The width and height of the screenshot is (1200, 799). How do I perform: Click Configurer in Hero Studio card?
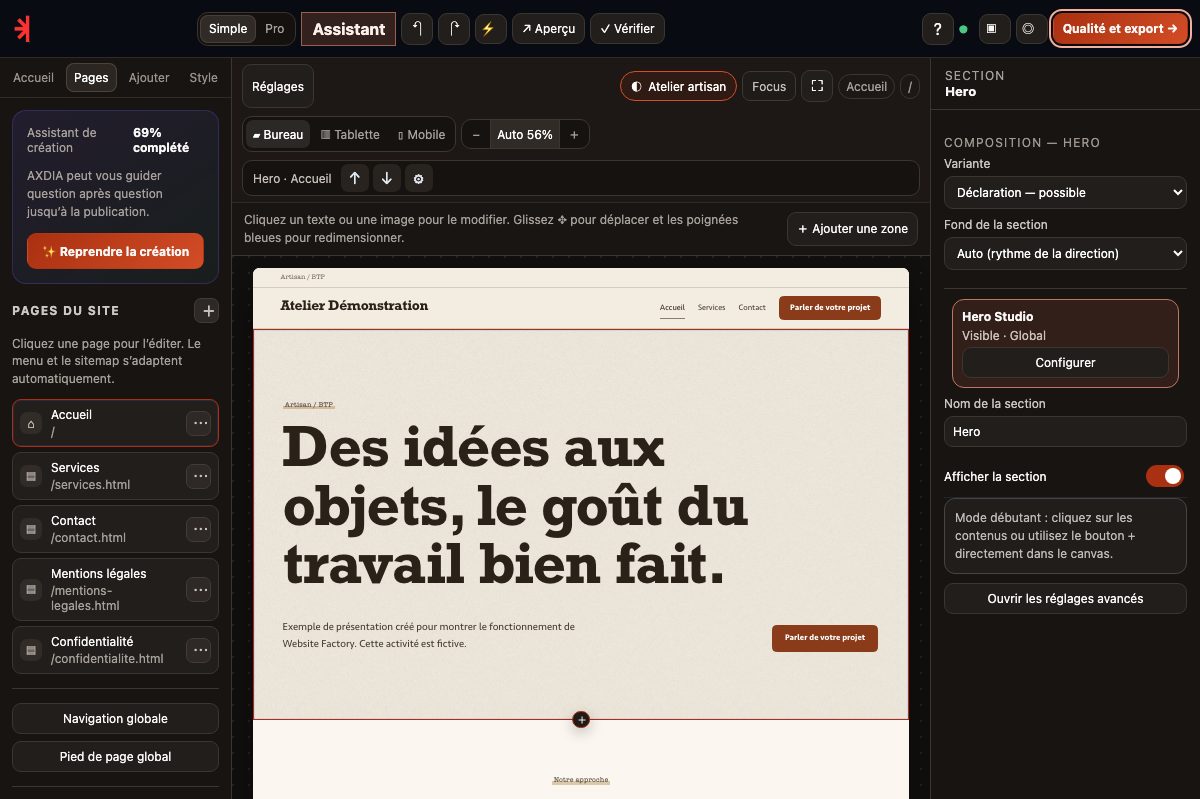pos(1065,362)
